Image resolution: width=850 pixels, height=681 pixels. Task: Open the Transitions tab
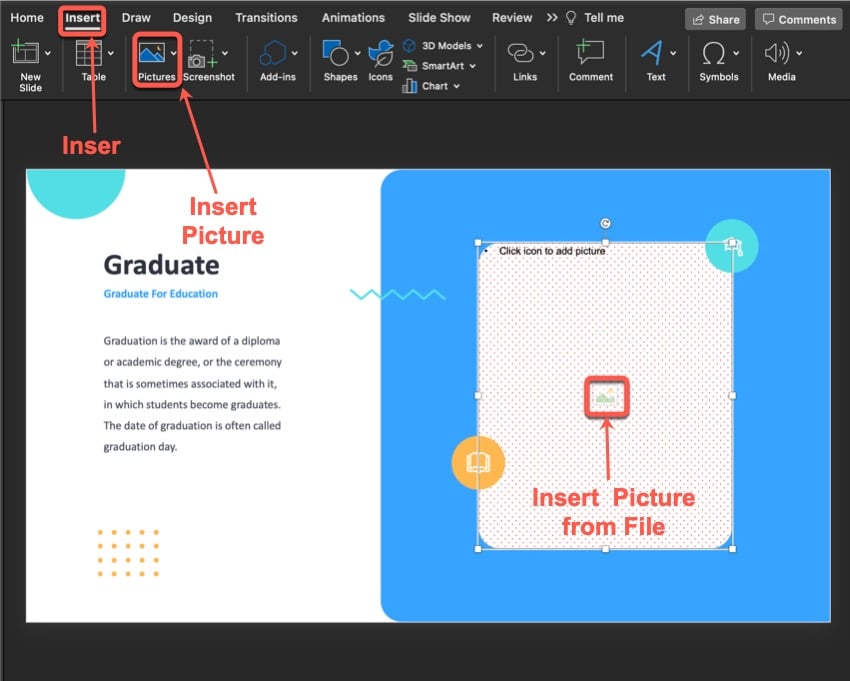click(x=266, y=18)
